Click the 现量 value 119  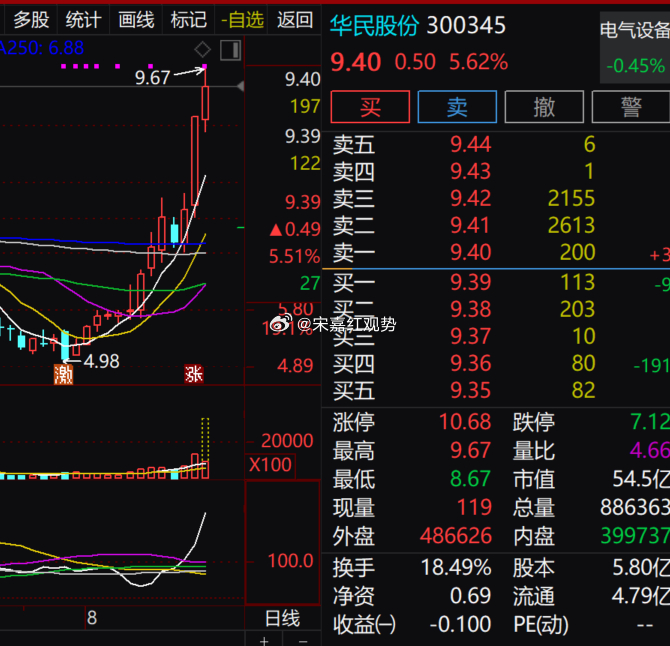pyautogui.click(x=474, y=507)
